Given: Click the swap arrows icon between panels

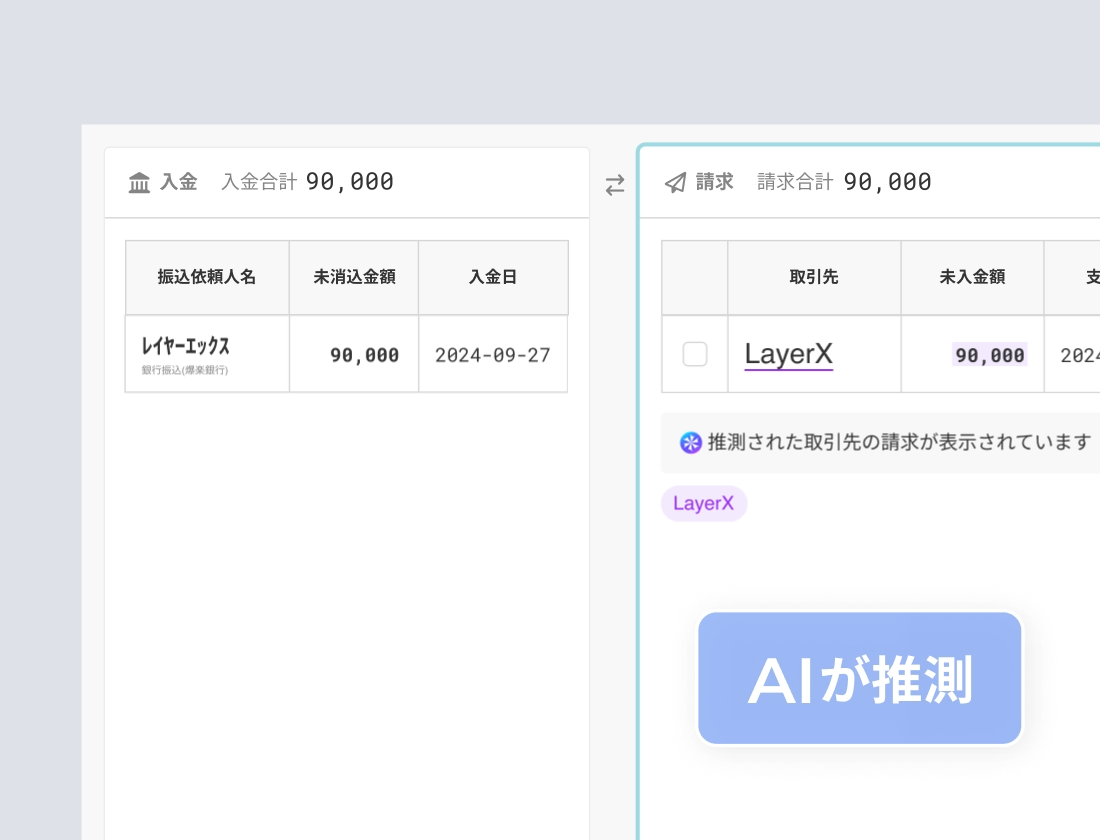Looking at the screenshot, I should coord(614,186).
